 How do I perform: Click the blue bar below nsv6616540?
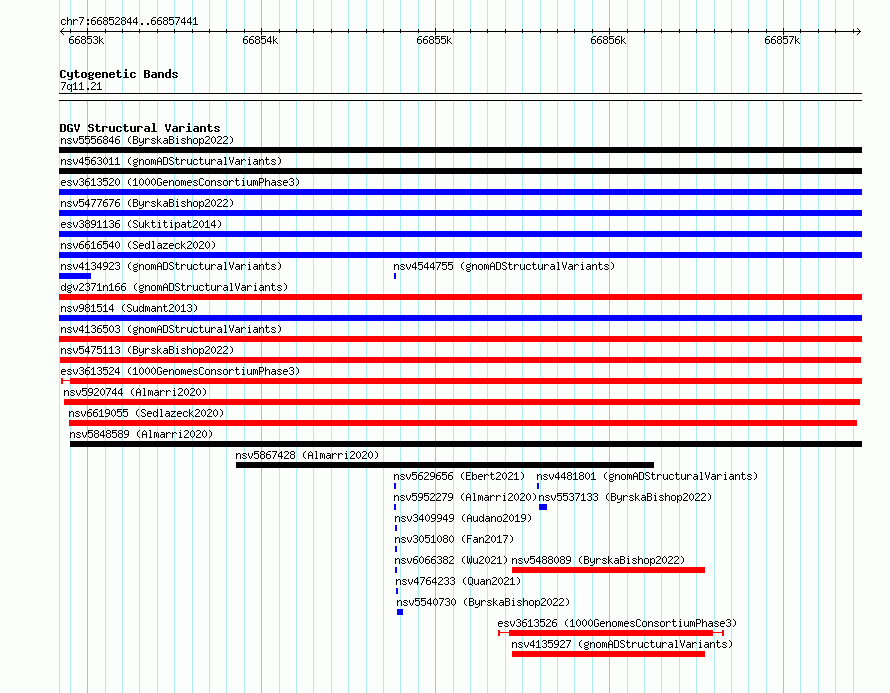[x=460, y=255]
